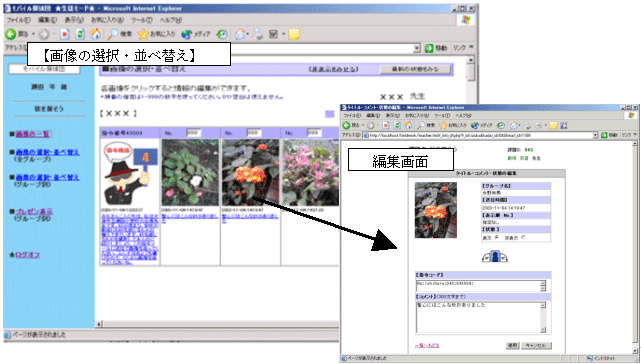Click the Print icon in main browser toolbar

click(258, 34)
